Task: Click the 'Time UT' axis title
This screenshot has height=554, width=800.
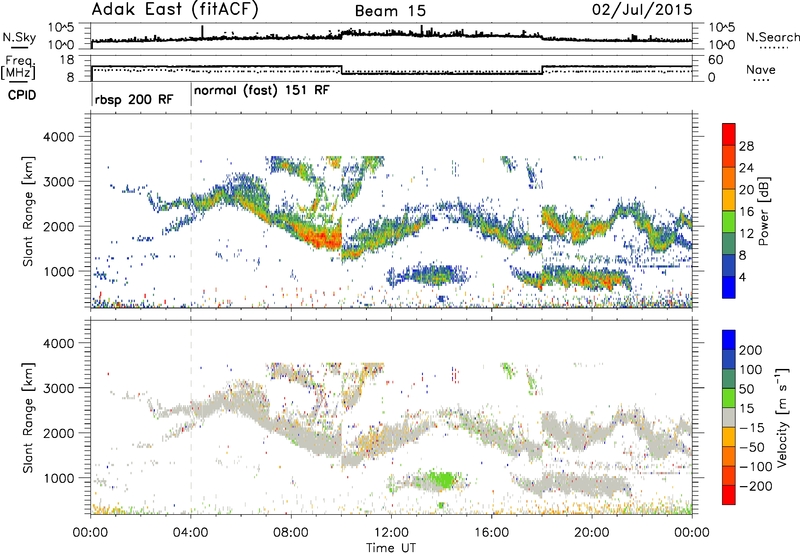Action: (x=391, y=548)
